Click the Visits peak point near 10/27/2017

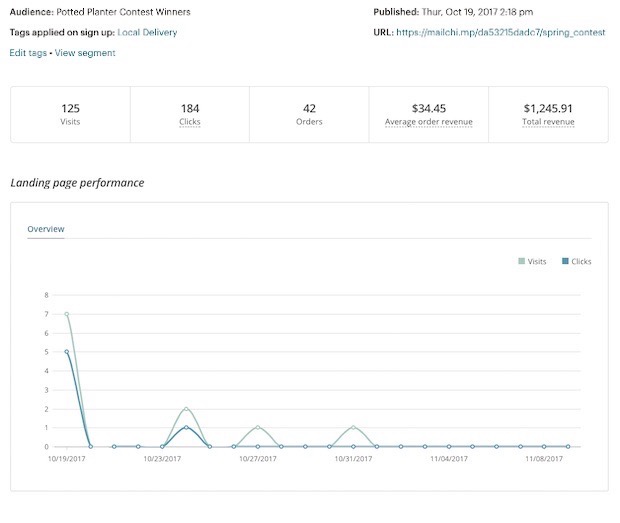click(258, 428)
